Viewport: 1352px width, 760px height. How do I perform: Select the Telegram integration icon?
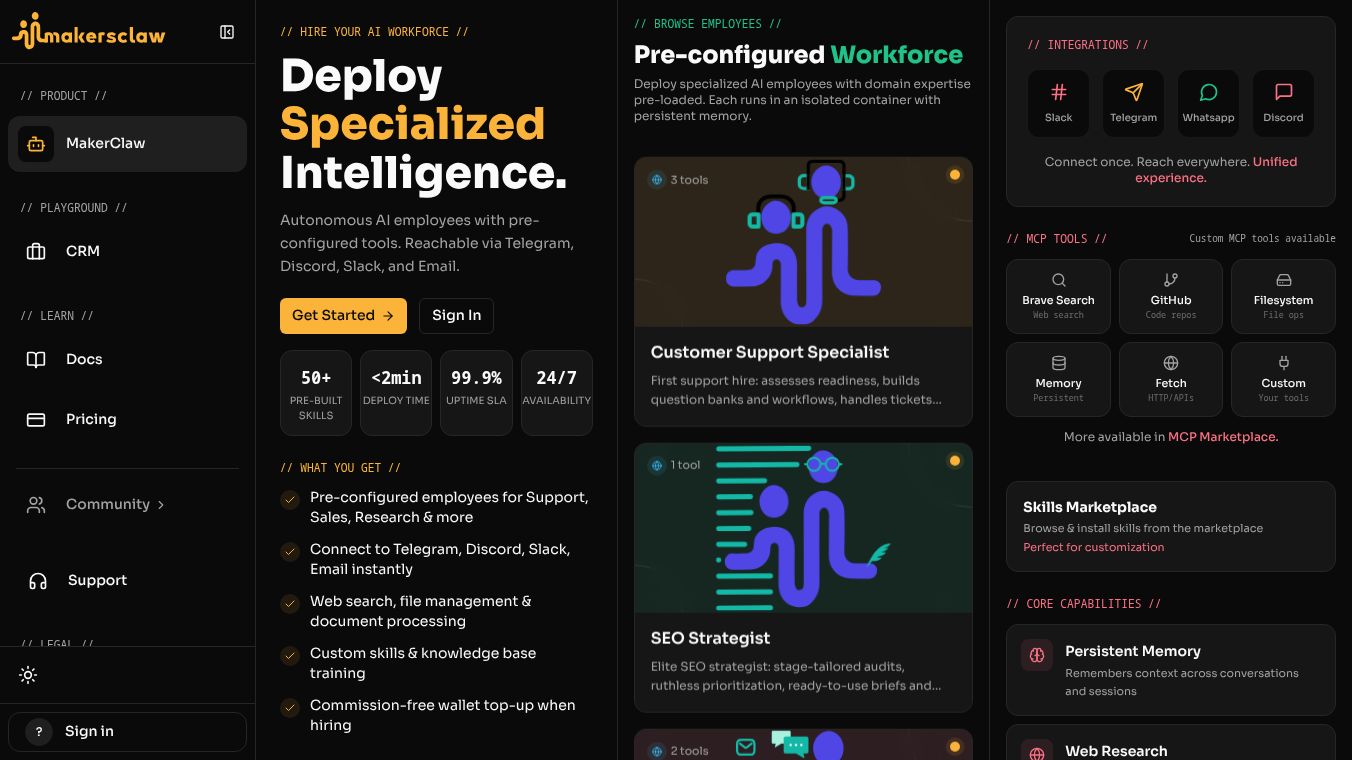pos(1133,103)
